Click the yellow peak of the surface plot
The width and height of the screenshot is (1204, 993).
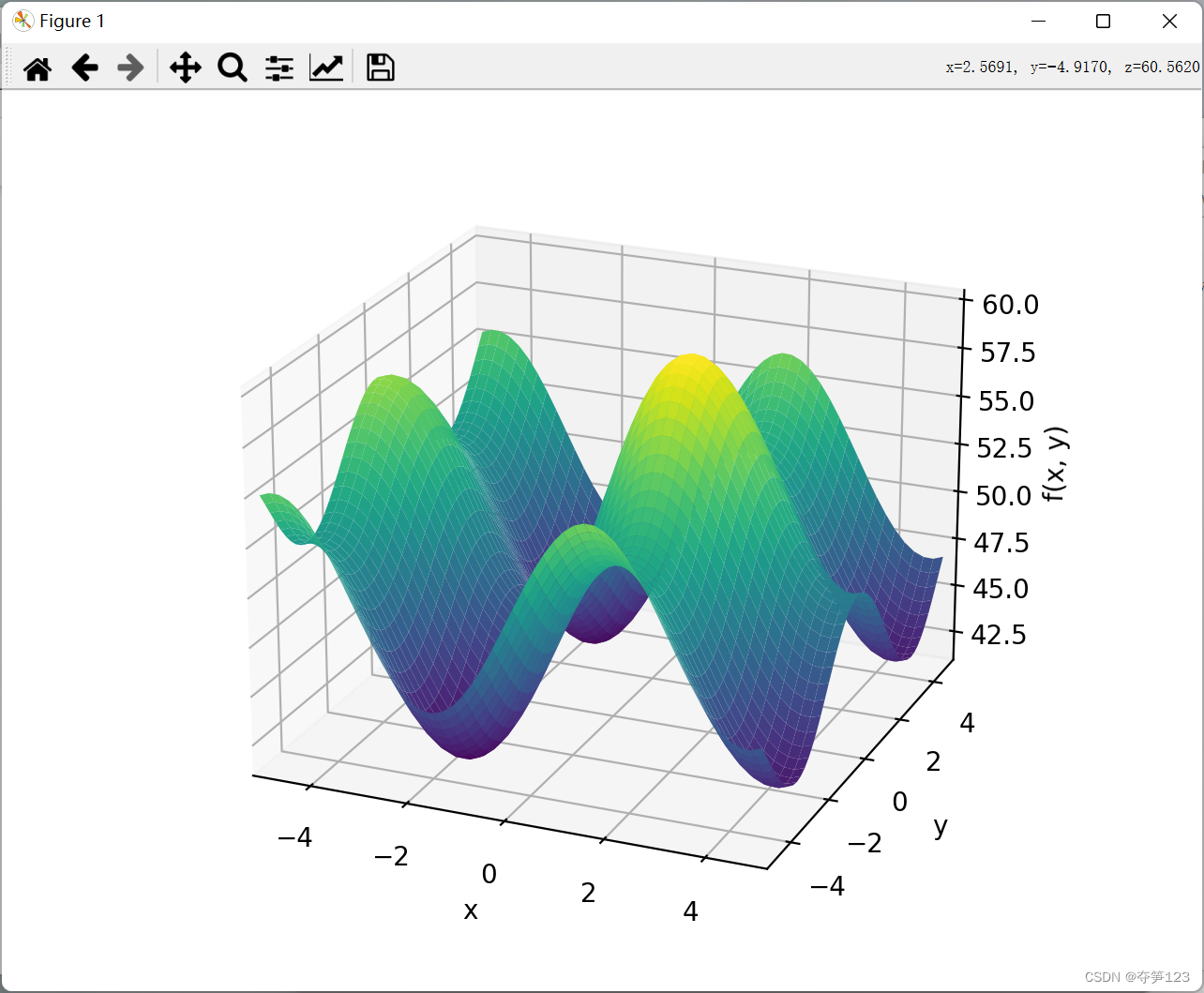[692, 366]
